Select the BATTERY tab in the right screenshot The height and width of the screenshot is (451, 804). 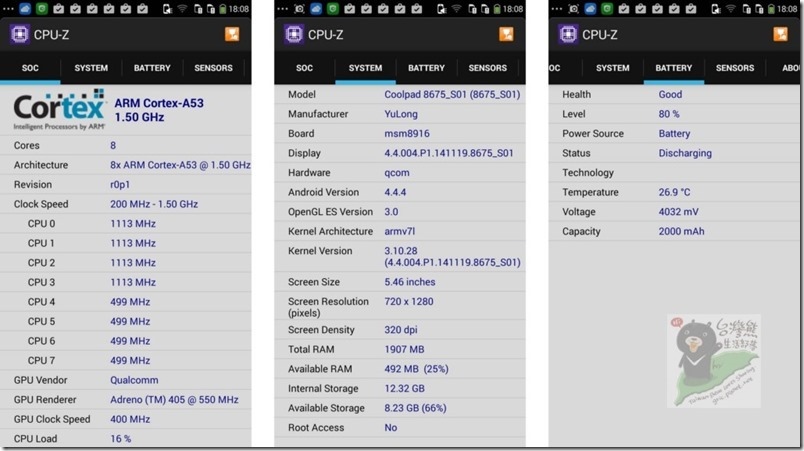pyautogui.click(x=674, y=68)
